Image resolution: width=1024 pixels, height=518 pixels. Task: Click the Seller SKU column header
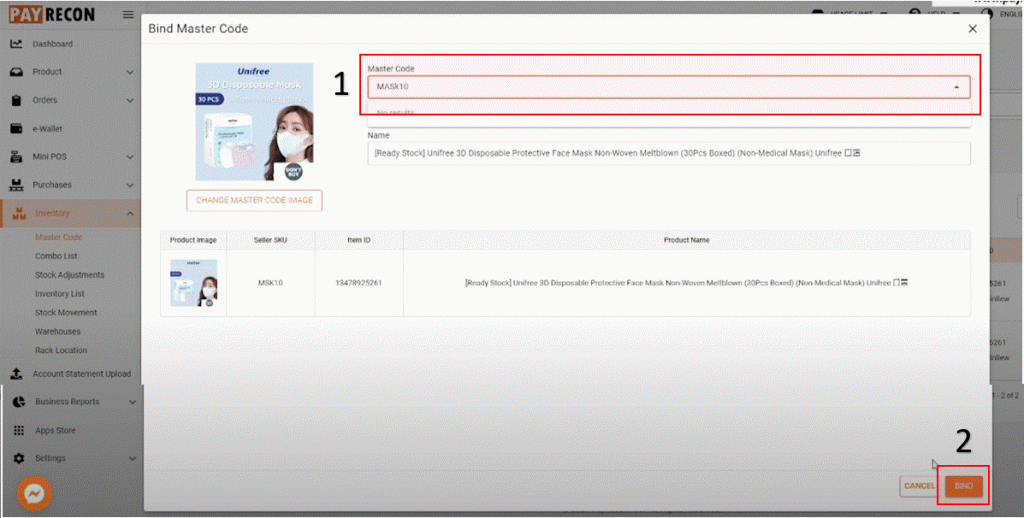[270, 240]
